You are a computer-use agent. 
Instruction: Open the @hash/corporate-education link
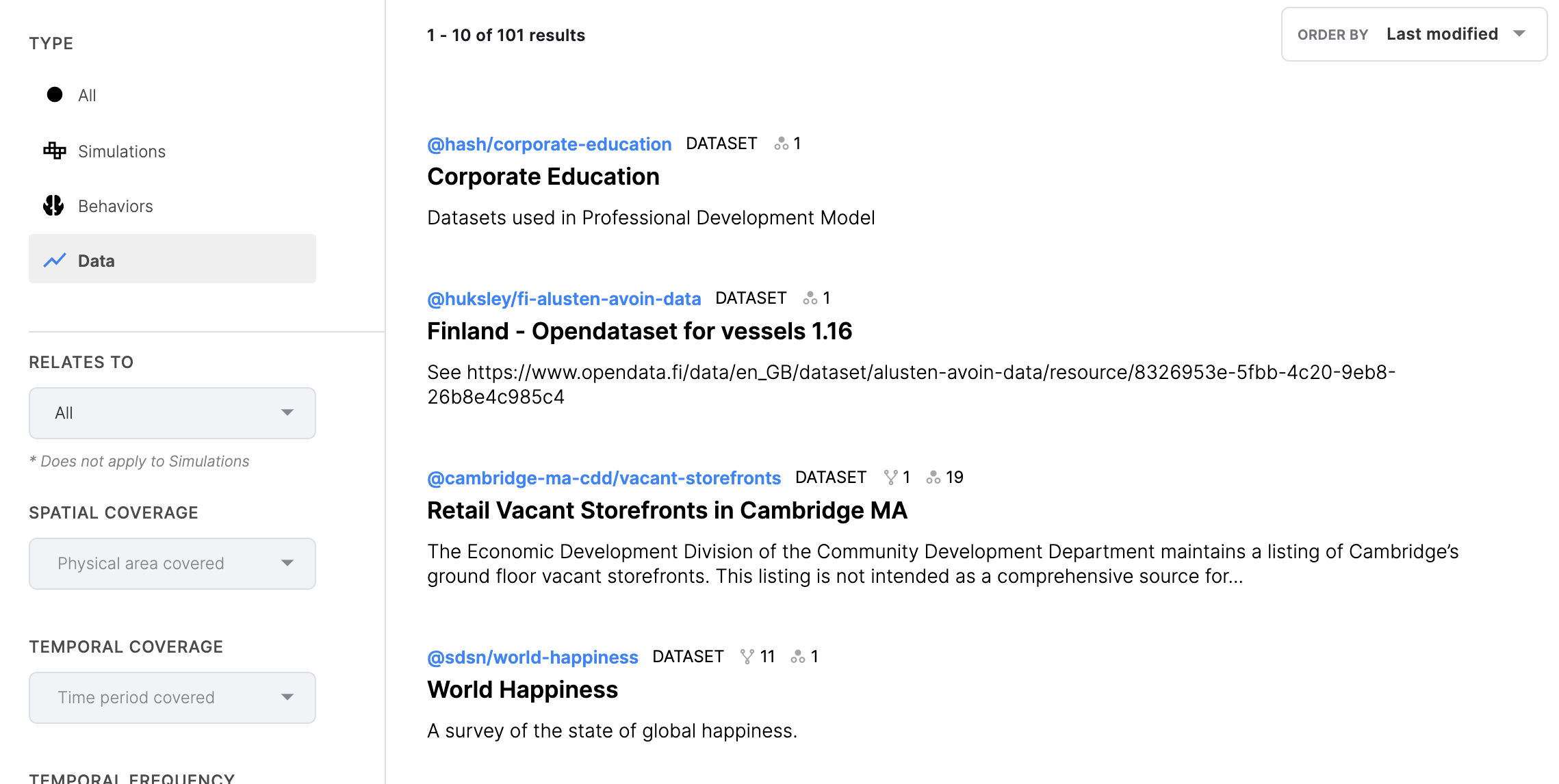pyautogui.click(x=549, y=144)
